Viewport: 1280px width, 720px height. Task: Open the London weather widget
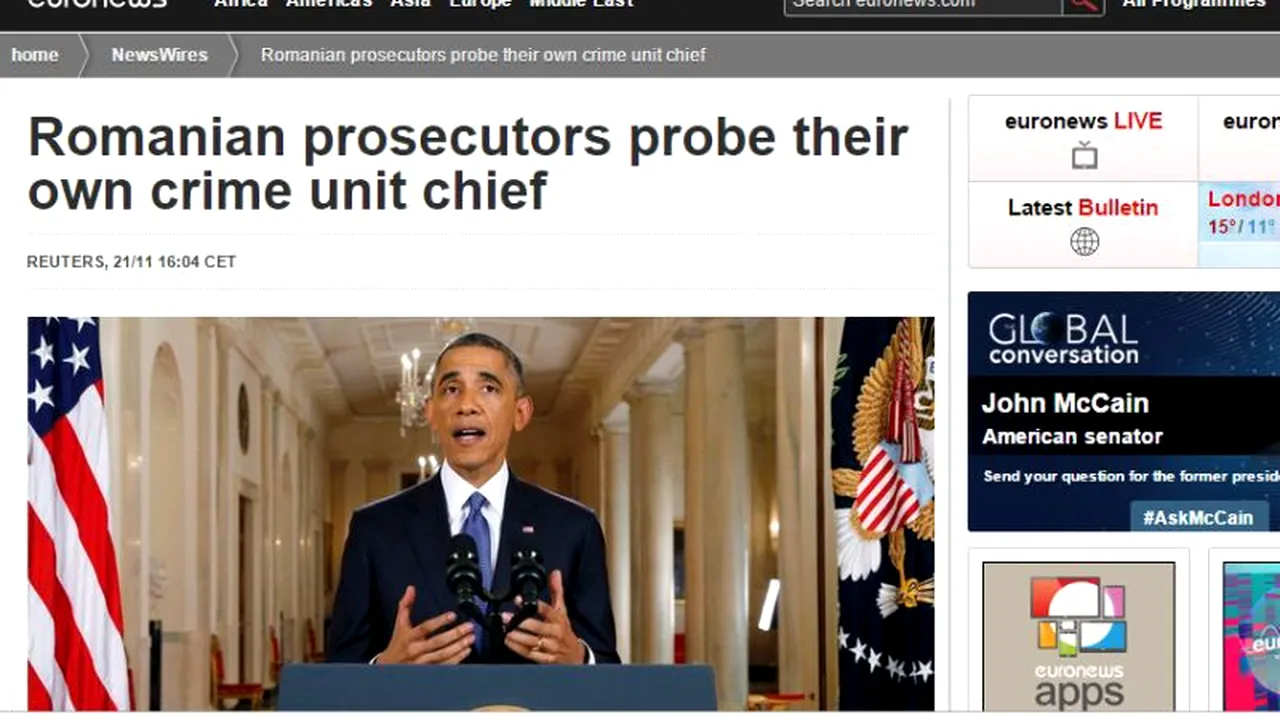(x=1239, y=224)
